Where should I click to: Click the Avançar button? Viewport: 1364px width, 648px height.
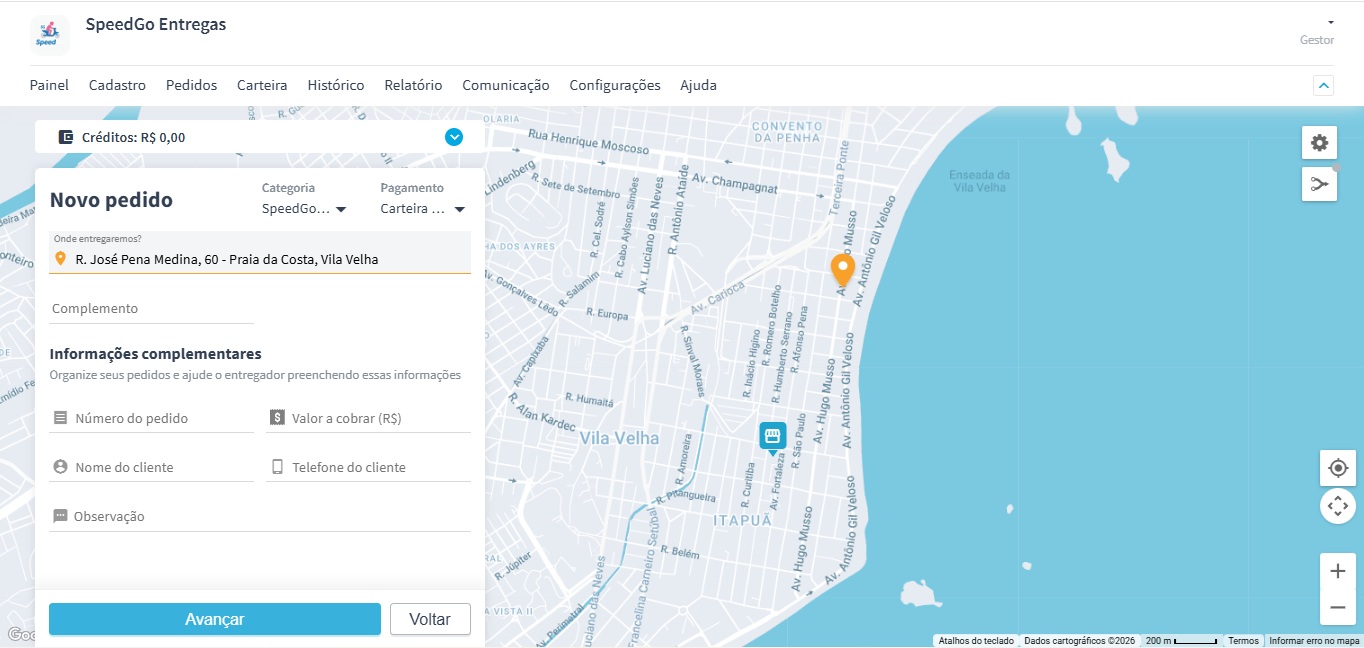[x=215, y=619]
